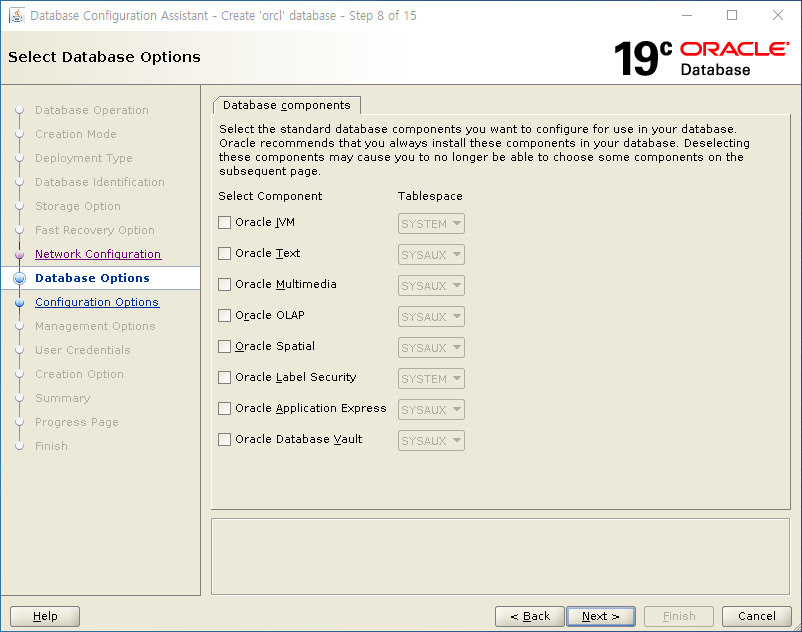Open the Oracle OLAP tablespace dropdown

[431, 317]
